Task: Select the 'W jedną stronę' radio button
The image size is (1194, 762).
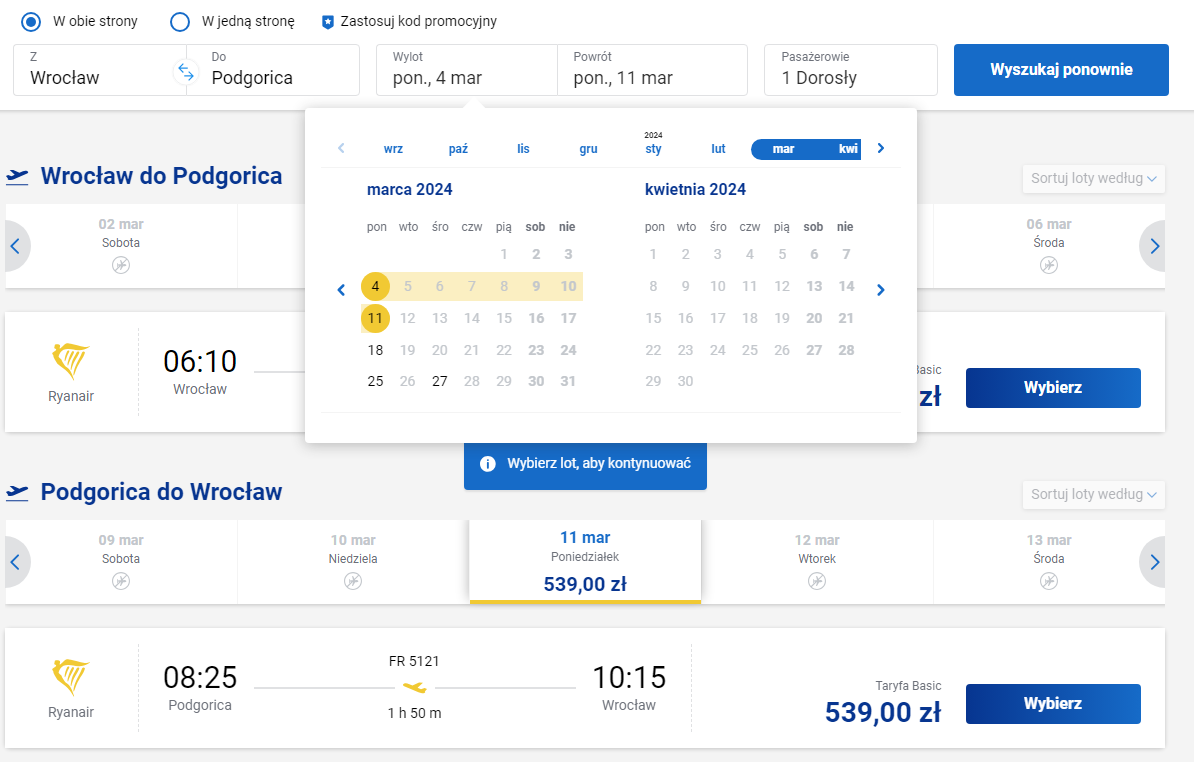Action: click(180, 22)
